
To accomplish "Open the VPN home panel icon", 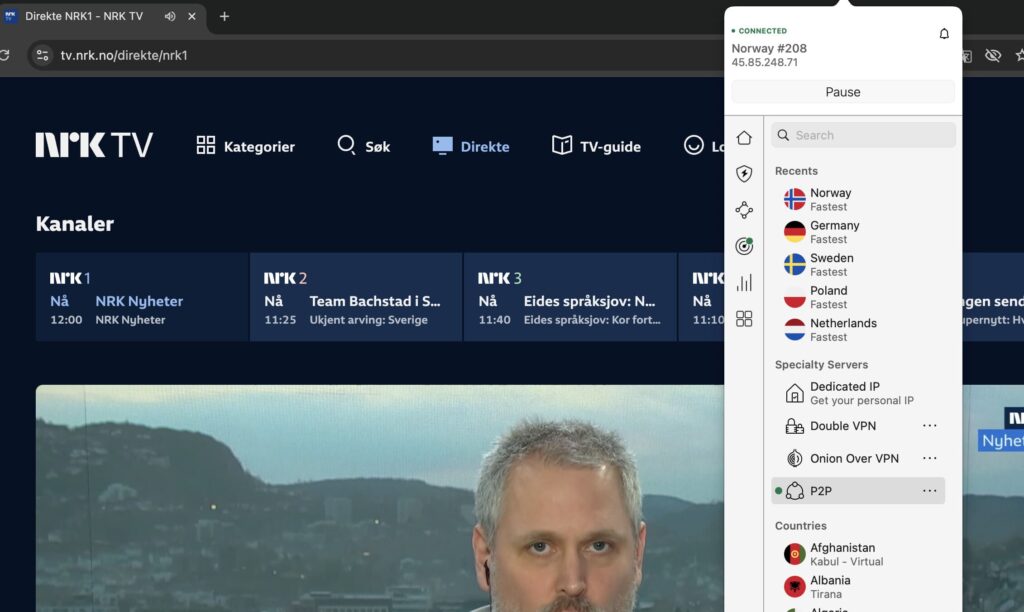I will [744, 138].
